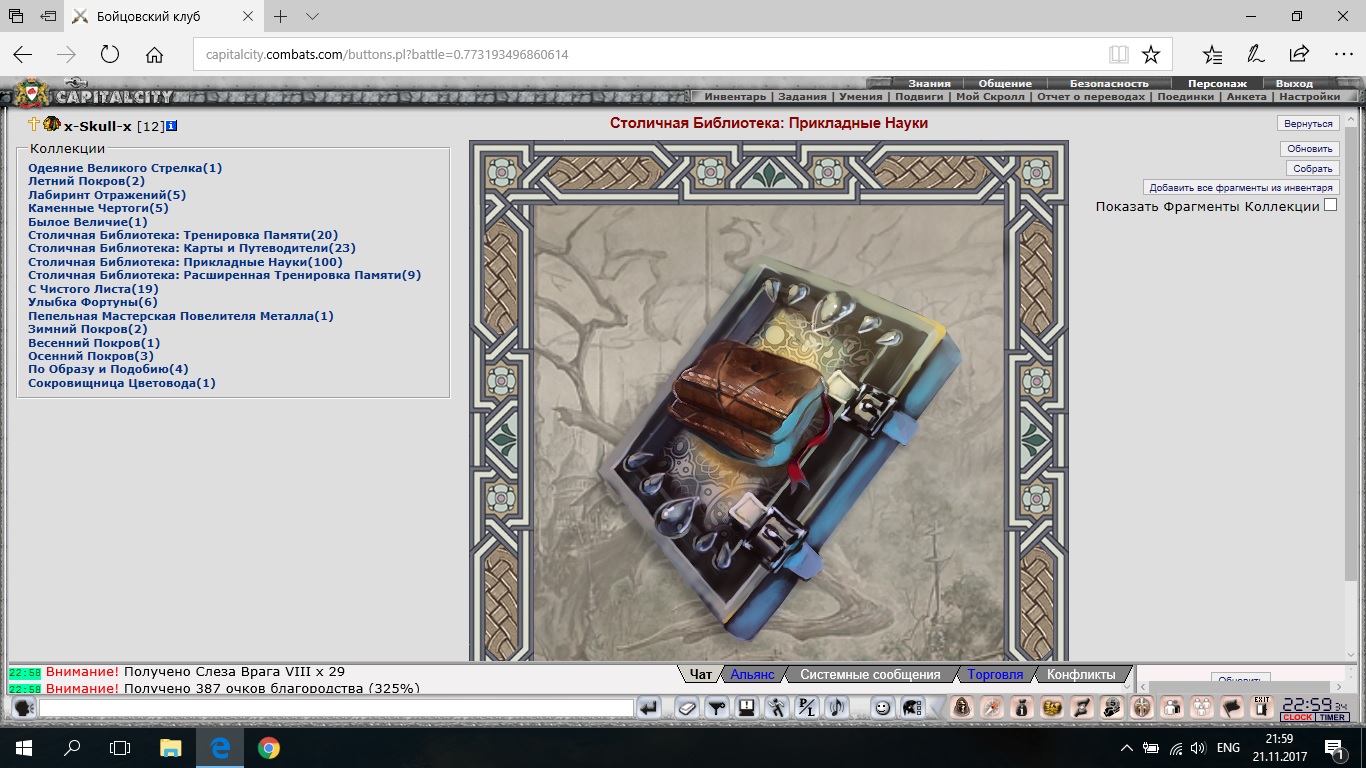This screenshot has height=768, width=1366.
Task: Click the shooting star icon in bottom bar
Action: point(991,708)
